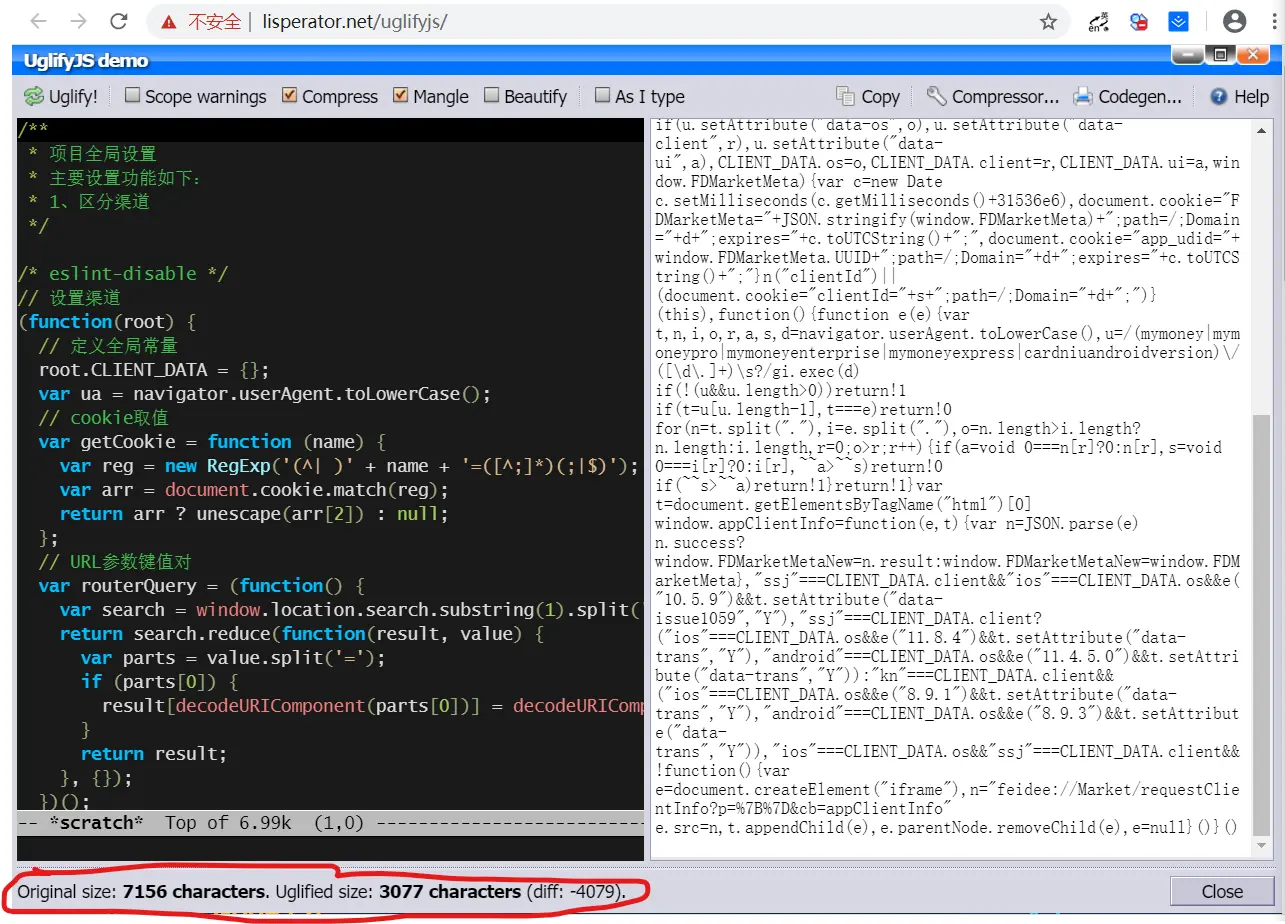Click the 'var reg = new RegExp' code line
Image resolution: width=1285 pixels, height=924 pixels.
[x=349, y=466]
